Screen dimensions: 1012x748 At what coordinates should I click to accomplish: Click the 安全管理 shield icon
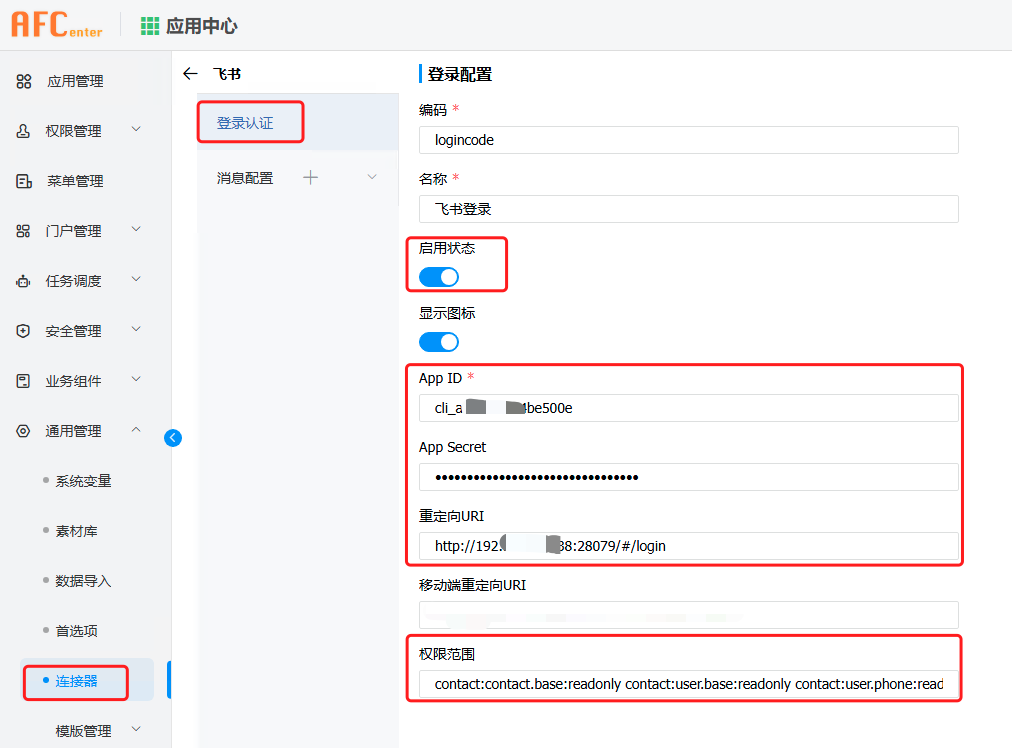tap(23, 331)
